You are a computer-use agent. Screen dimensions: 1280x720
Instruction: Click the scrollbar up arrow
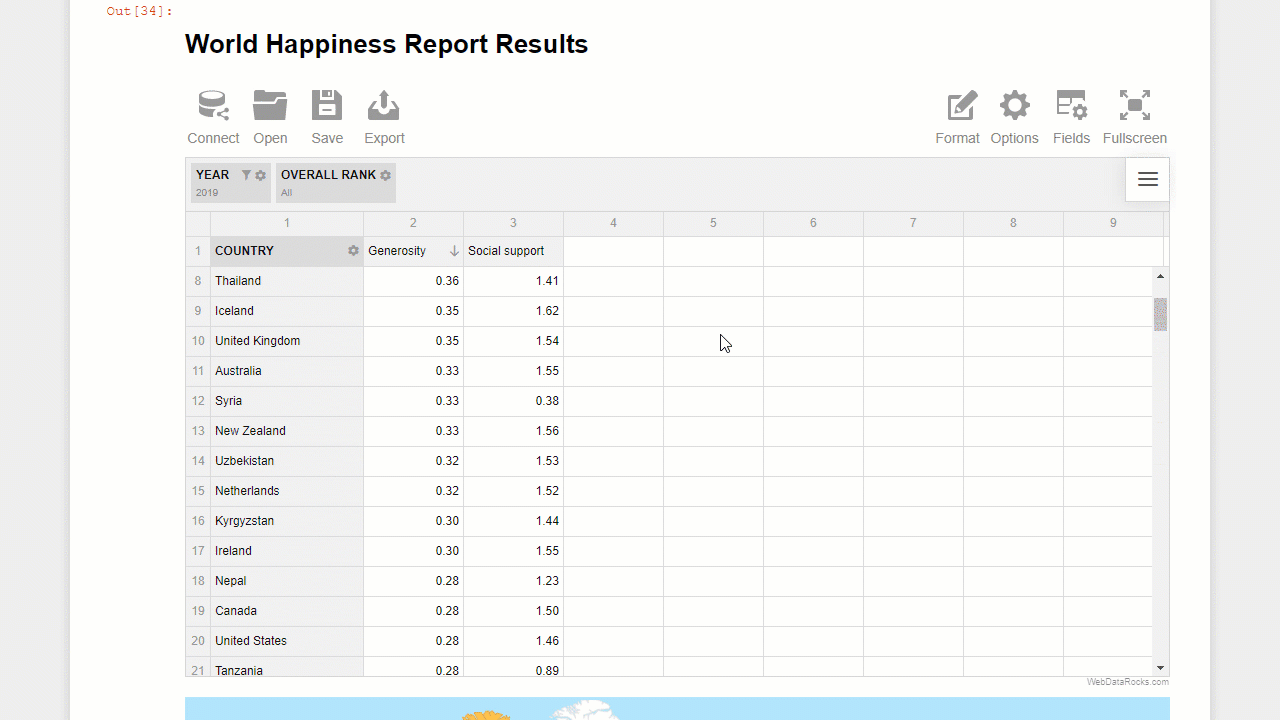pos(1160,276)
